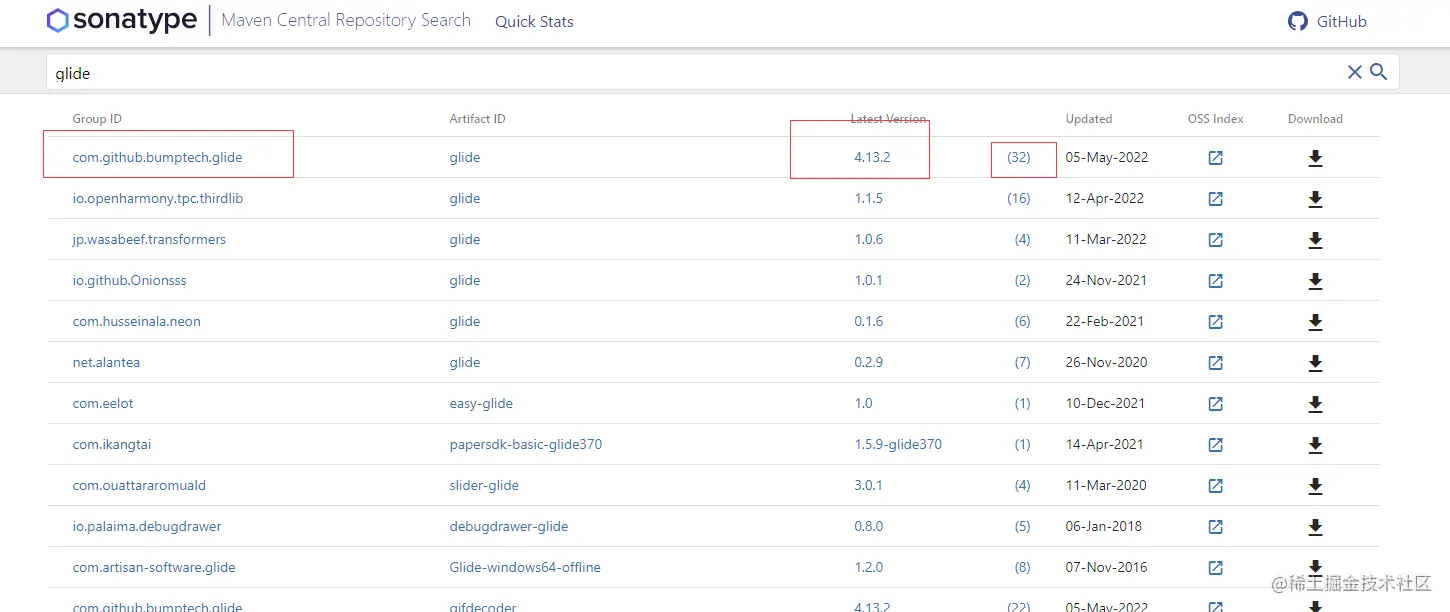Open artifact easy-glide
Viewport: 1450px width, 612px height.
pyautogui.click(x=481, y=404)
